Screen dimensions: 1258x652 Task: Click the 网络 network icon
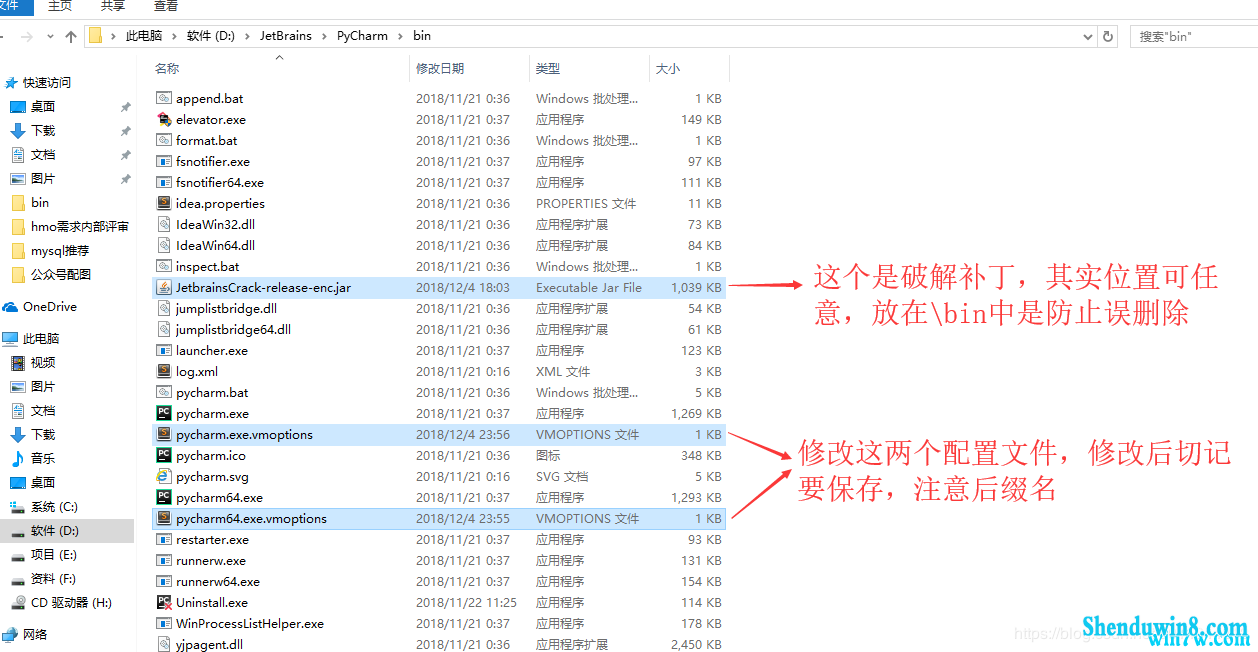[11, 634]
